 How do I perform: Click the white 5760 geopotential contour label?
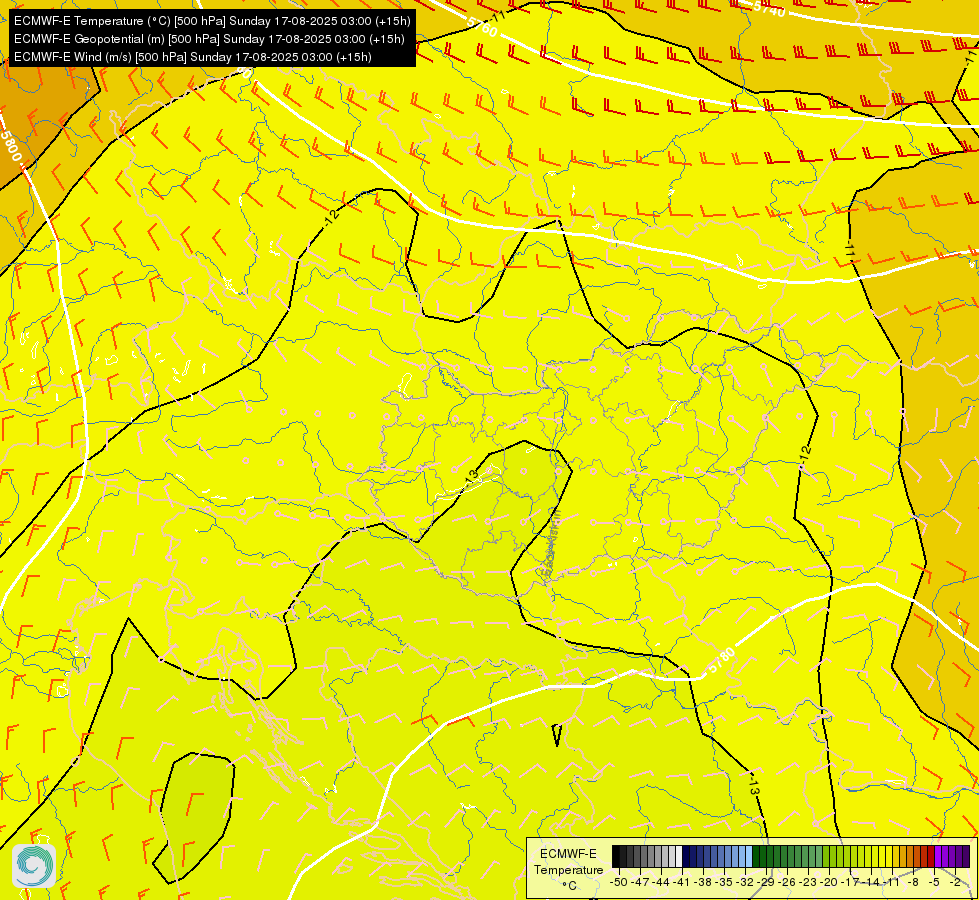pos(482,26)
